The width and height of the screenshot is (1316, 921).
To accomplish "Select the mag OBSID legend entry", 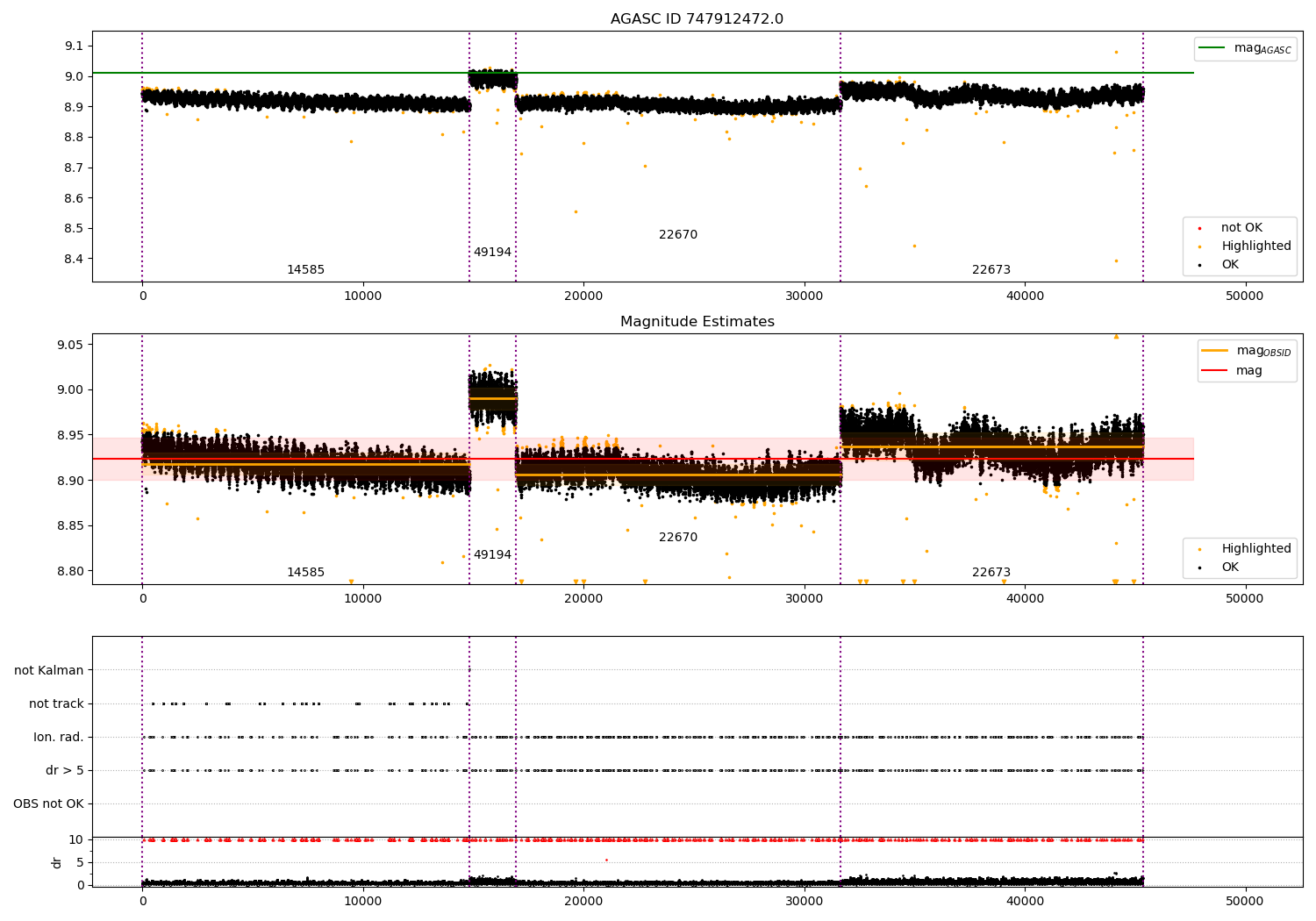I will [1247, 351].
